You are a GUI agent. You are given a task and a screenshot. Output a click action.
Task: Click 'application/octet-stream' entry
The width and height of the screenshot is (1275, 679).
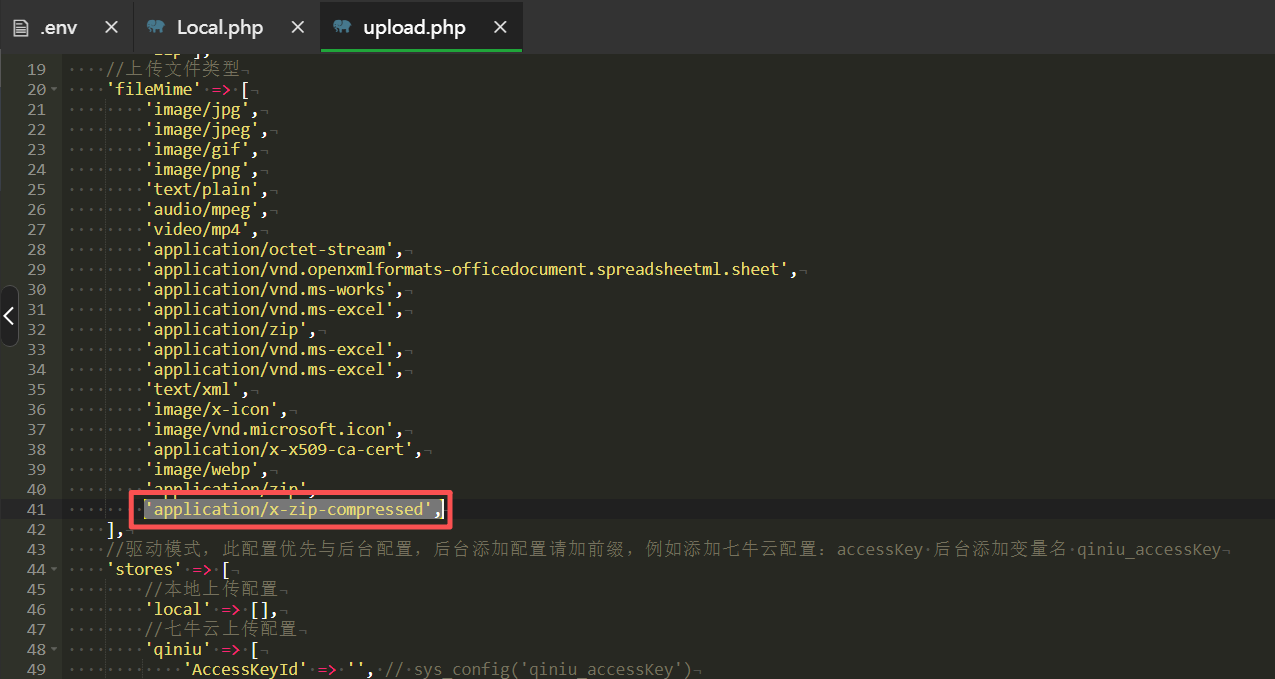273,249
